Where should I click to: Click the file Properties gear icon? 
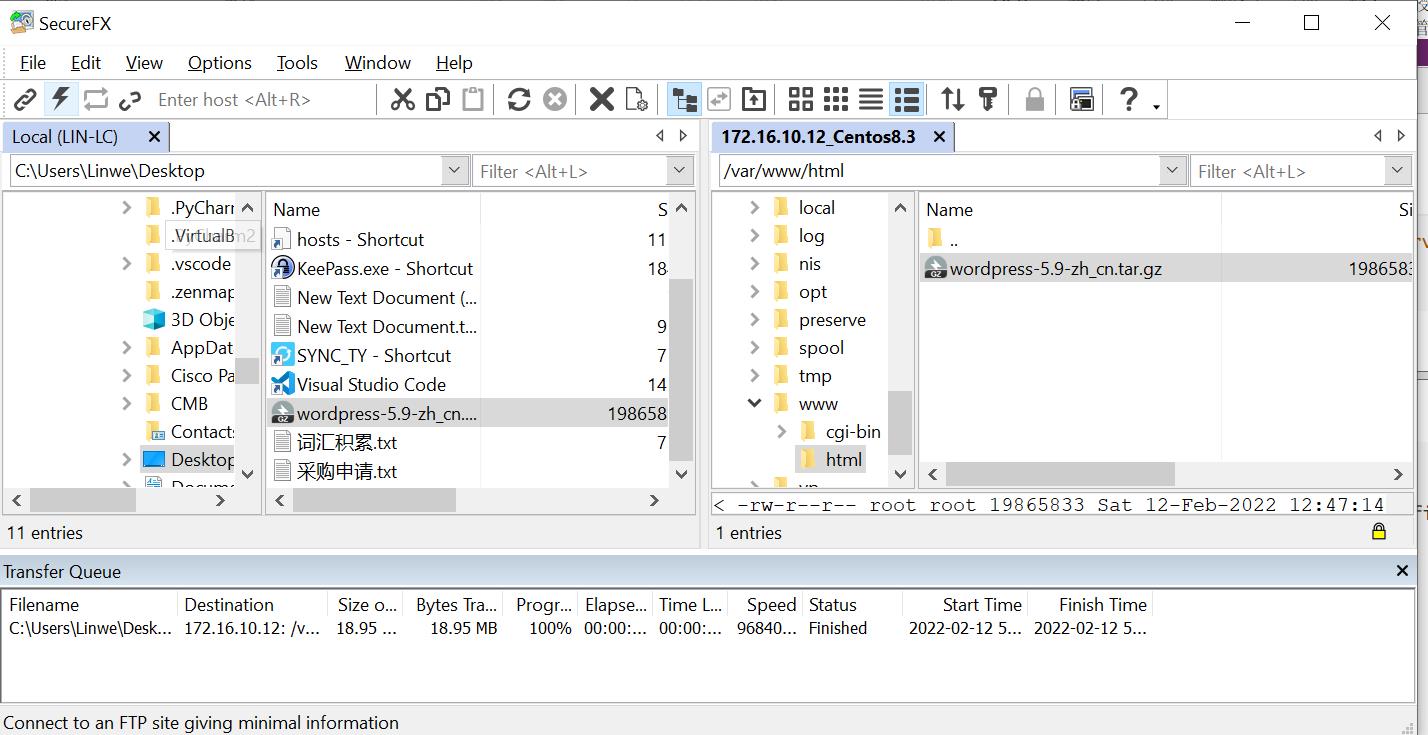636,99
